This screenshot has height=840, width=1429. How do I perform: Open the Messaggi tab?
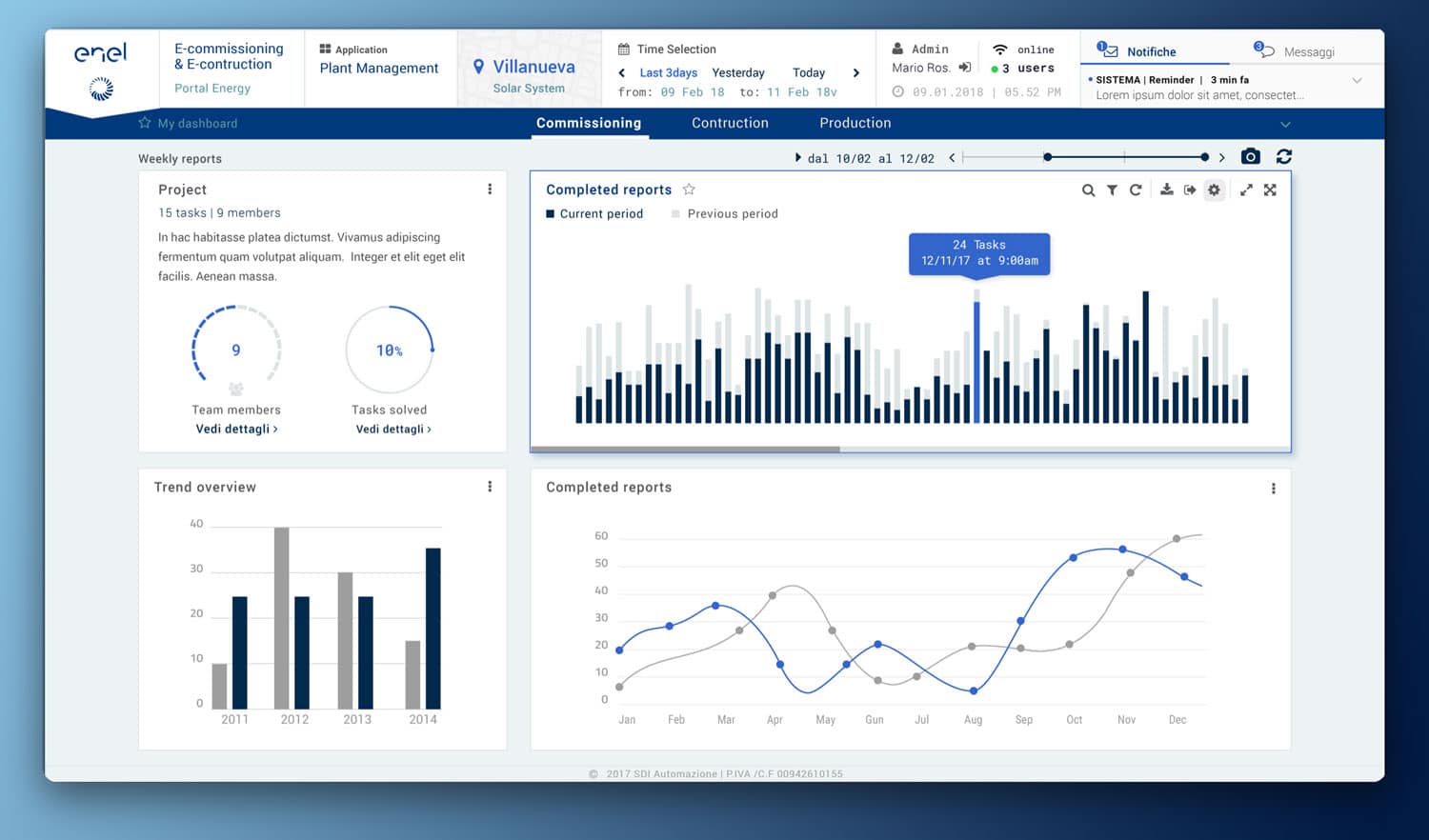pyautogui.click(x=1309, y=51)
